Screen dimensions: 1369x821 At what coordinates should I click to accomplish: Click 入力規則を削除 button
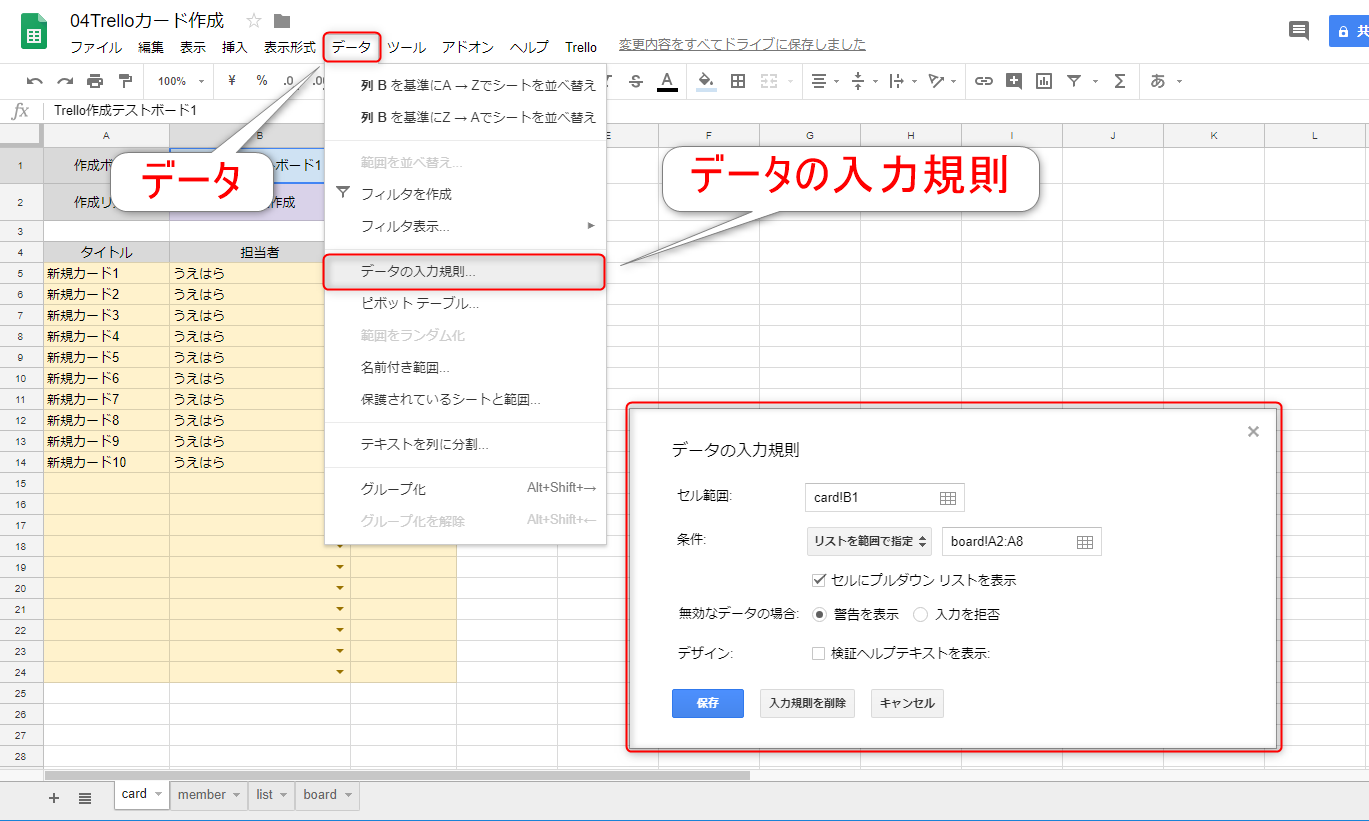pos(807,703)
